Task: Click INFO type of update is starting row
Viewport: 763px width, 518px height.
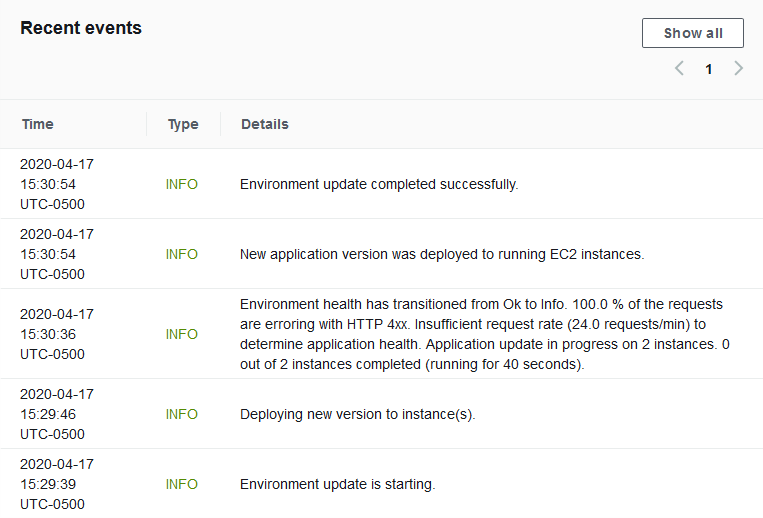Action: point(182,484)
